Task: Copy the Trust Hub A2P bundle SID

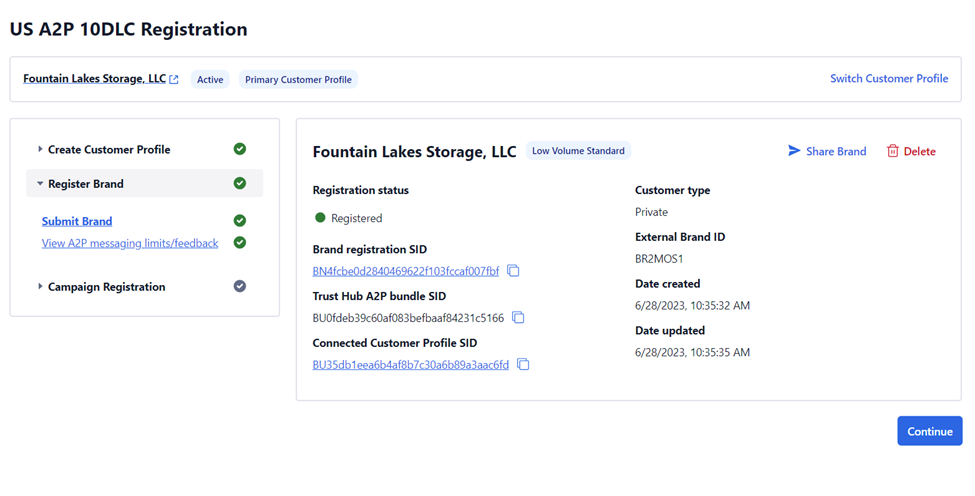Action: pyautogui.click(x=518, y=318)
